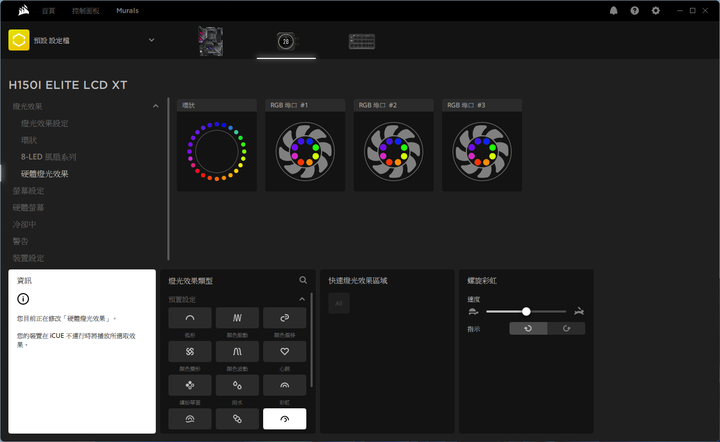720x442 pixels.
Task: Open help question mark icon
Action: tap(635, 11)
